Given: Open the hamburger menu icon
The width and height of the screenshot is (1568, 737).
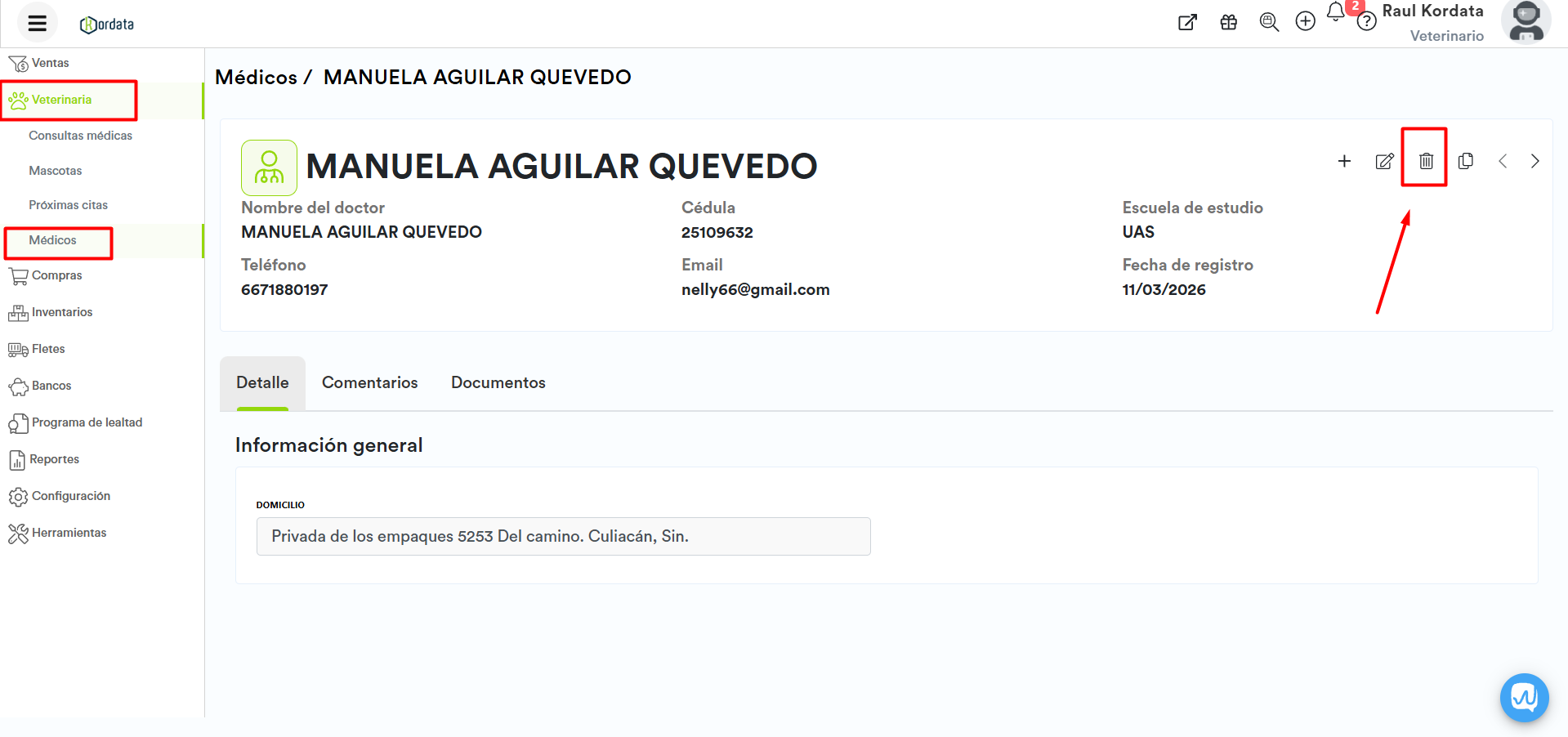Looking at the screenshot, I should (37, 23).
